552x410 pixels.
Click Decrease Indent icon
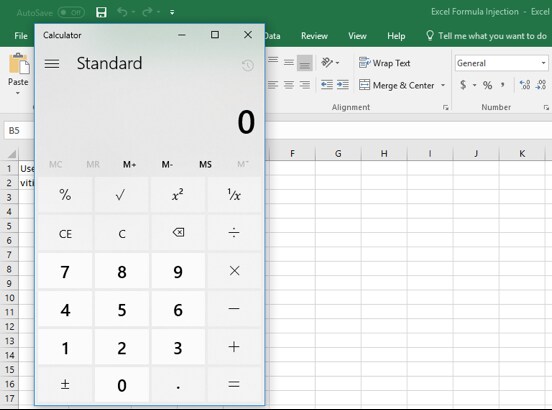[327, 85]
